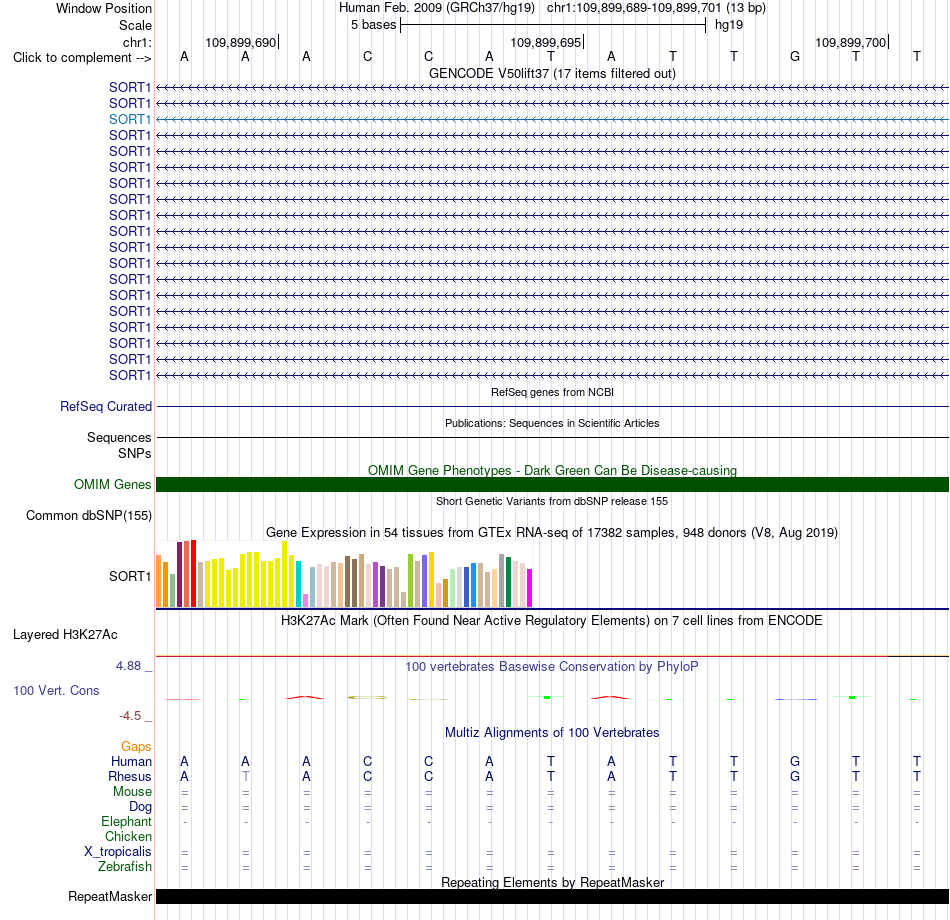Open 'OMIM Gene Phenotypes' green title
Image resolution: width=950 pixels, height=920 pixels.
pyautogui.click(x=552, y=470)
